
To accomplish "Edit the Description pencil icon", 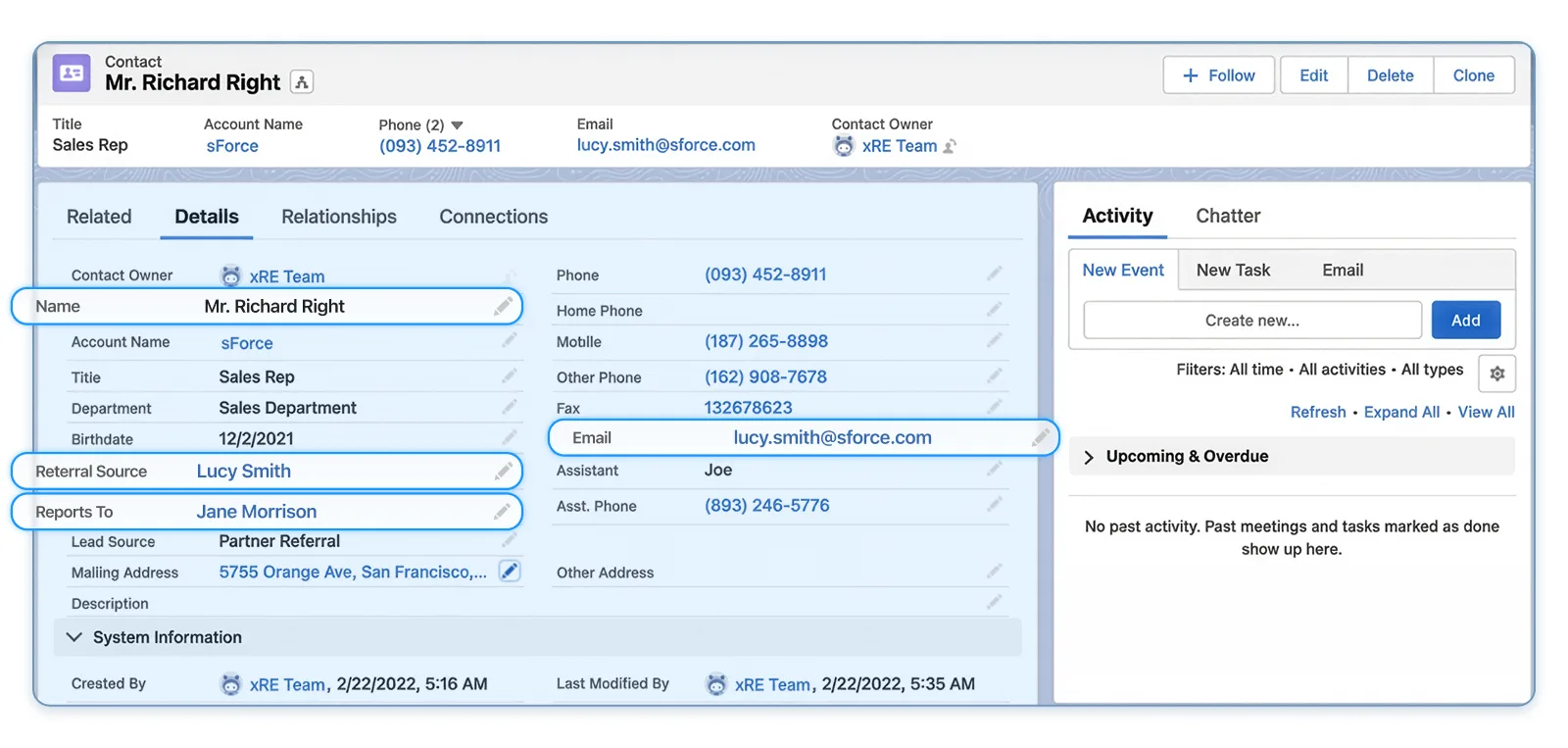I will click(x=994, y=603).
